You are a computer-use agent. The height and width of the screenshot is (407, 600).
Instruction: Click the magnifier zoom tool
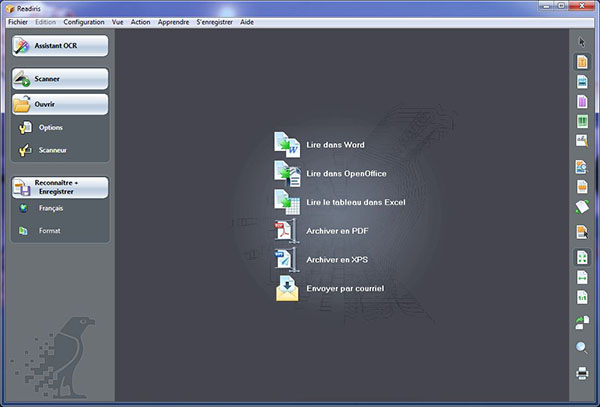[582, 348]
